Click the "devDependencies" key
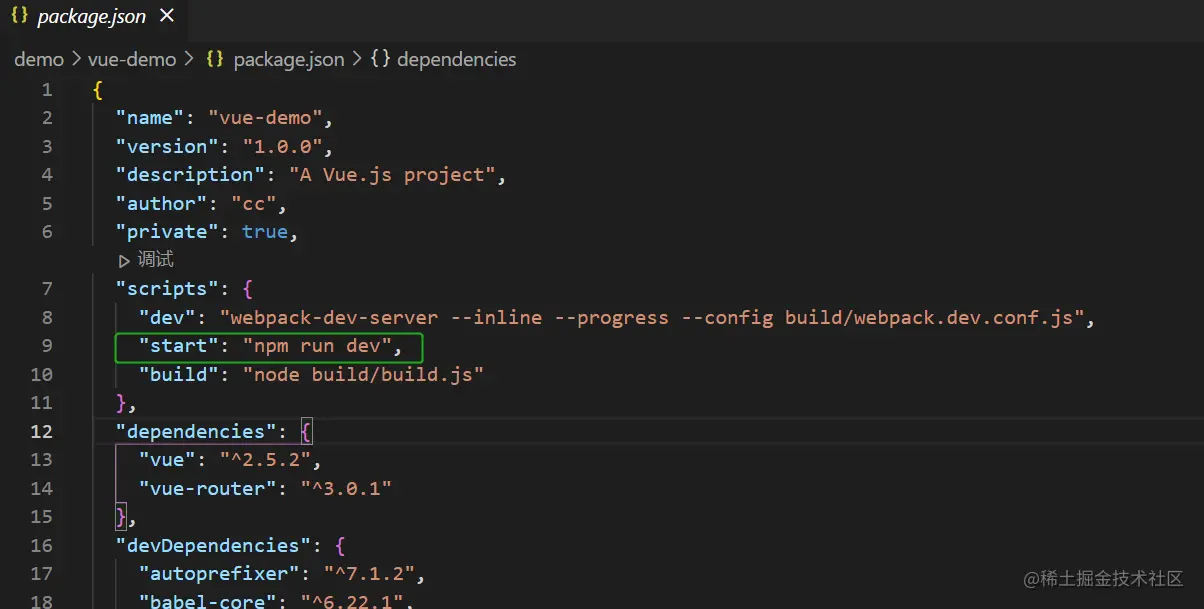 click(x=214, y=545)
